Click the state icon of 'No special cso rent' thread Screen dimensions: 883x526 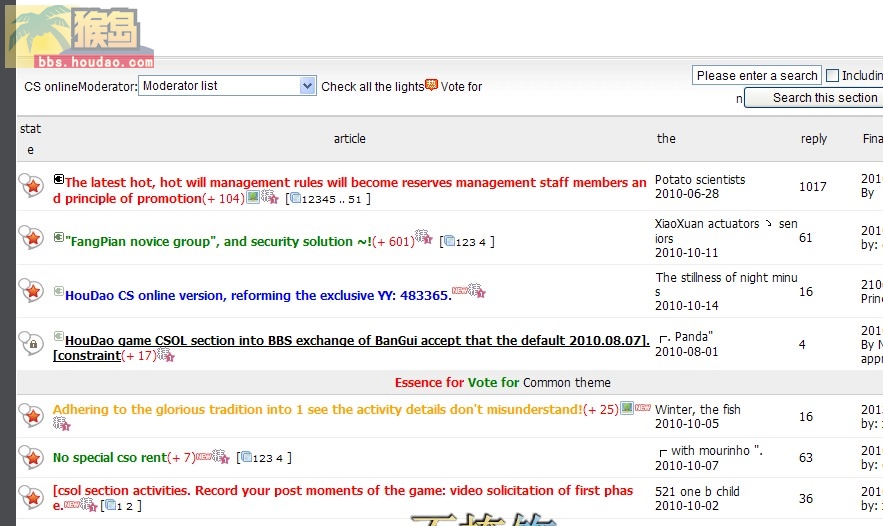tap(31, 457)
